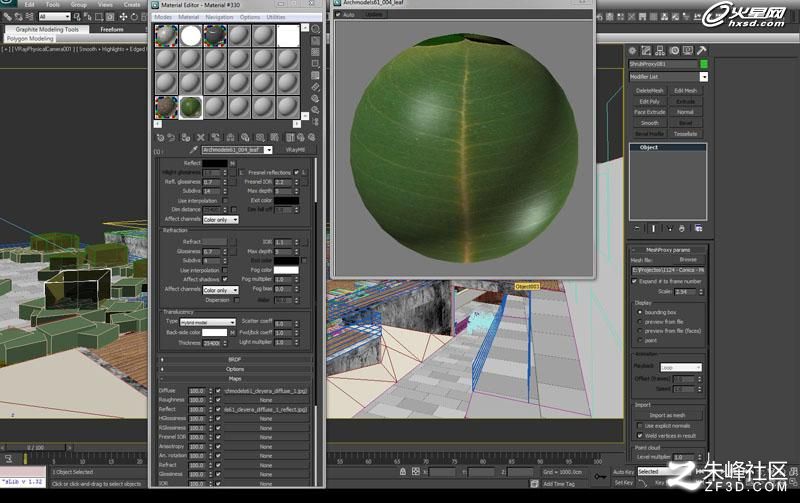800x503 pixels.
Task: Click the Edit Poly modifier button
Action: pyautogui.click(x=649, y=102)
